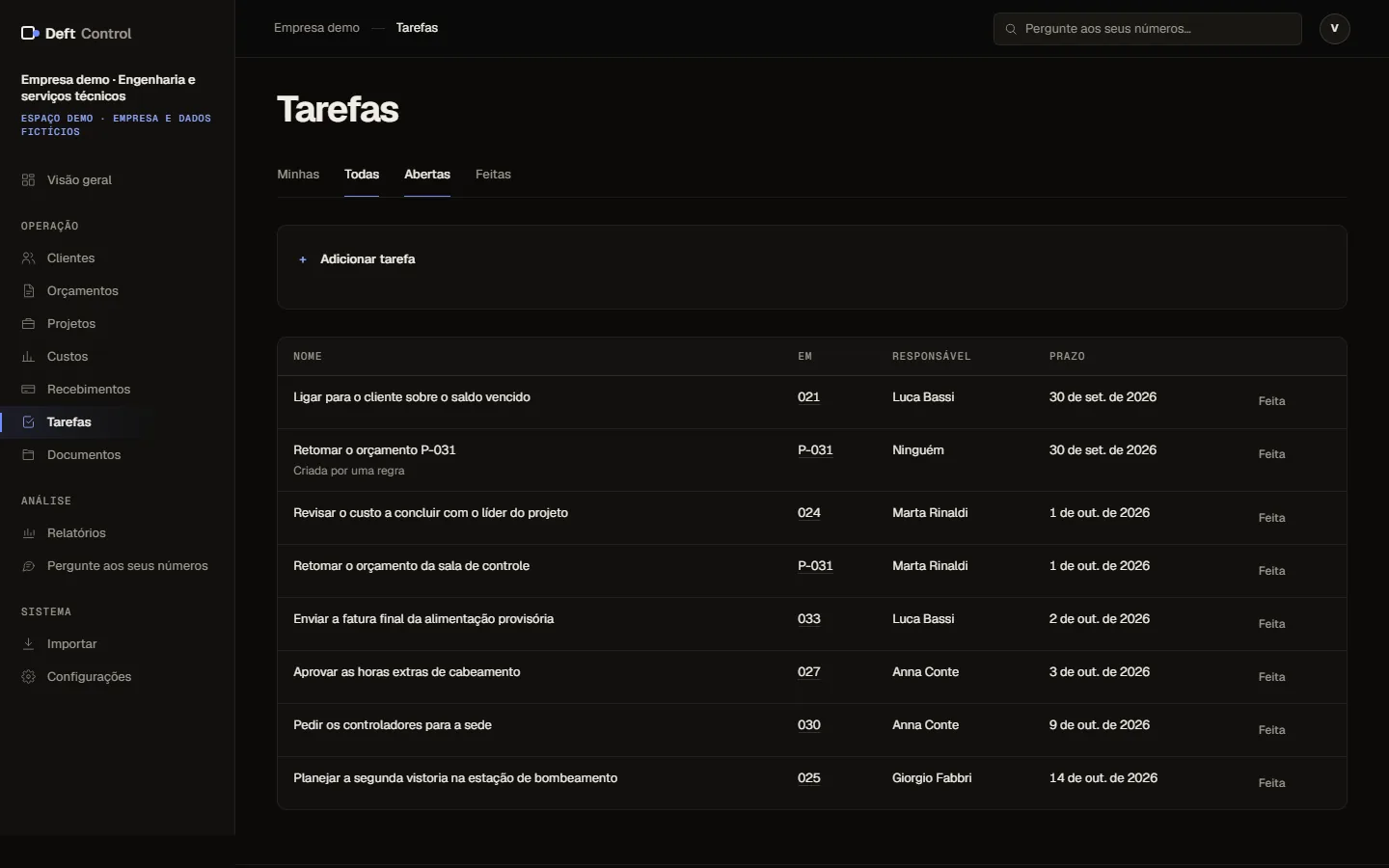Image resolution: width=1389 pixels, height=868 pixels.
Task: Open the Clientes people icon
Action: coord(28,258)
